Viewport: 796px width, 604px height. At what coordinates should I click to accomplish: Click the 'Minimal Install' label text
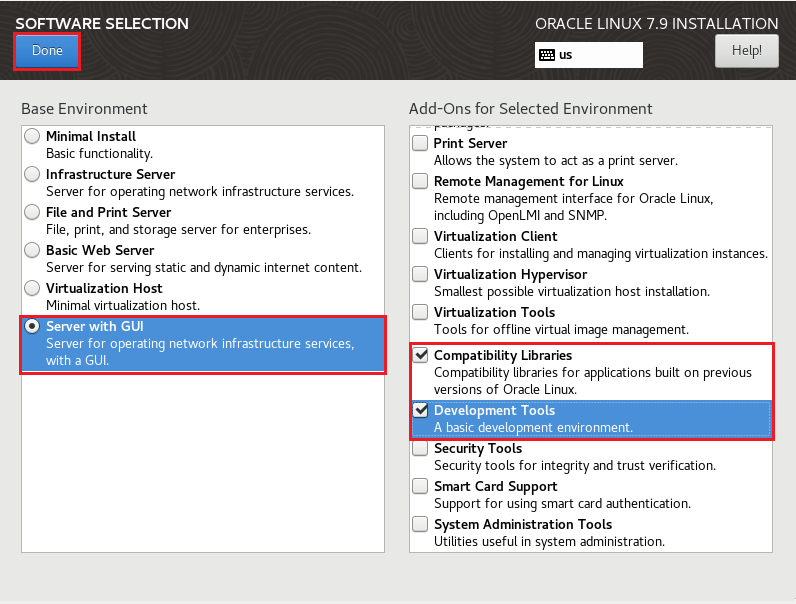pyautogui.click(x=91, y=136)
